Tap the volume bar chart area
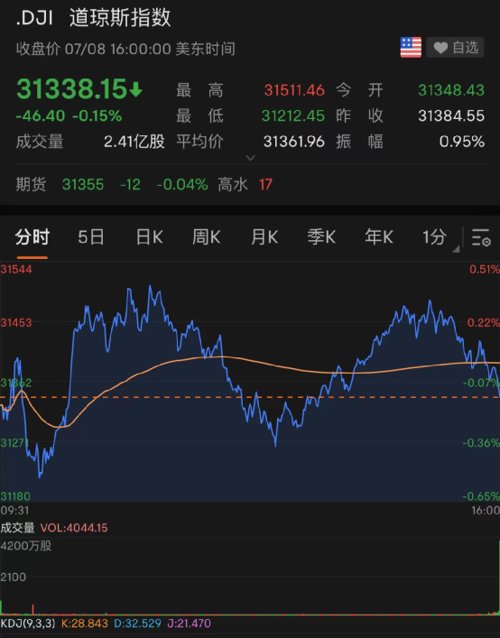 (x=250, y=576)
